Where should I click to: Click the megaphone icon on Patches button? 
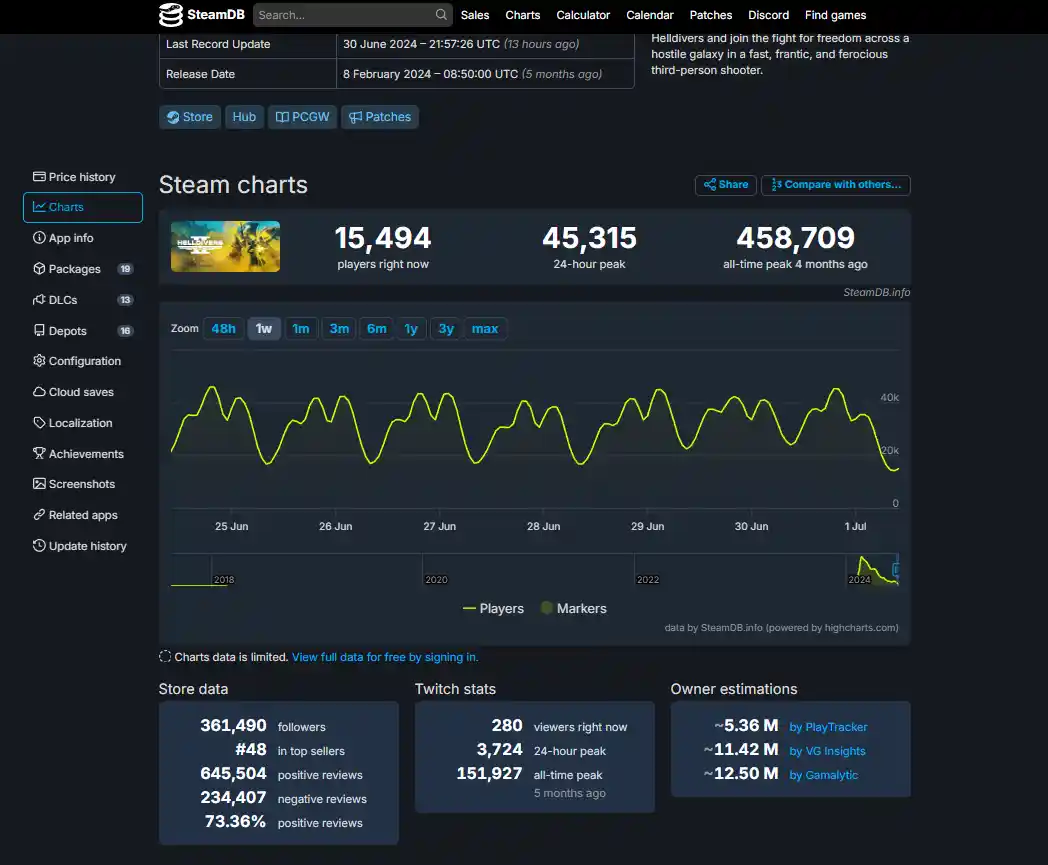[356, 117]
